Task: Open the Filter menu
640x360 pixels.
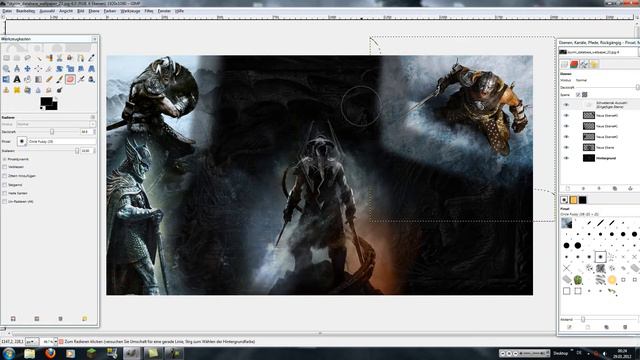Action: point(149,11)
